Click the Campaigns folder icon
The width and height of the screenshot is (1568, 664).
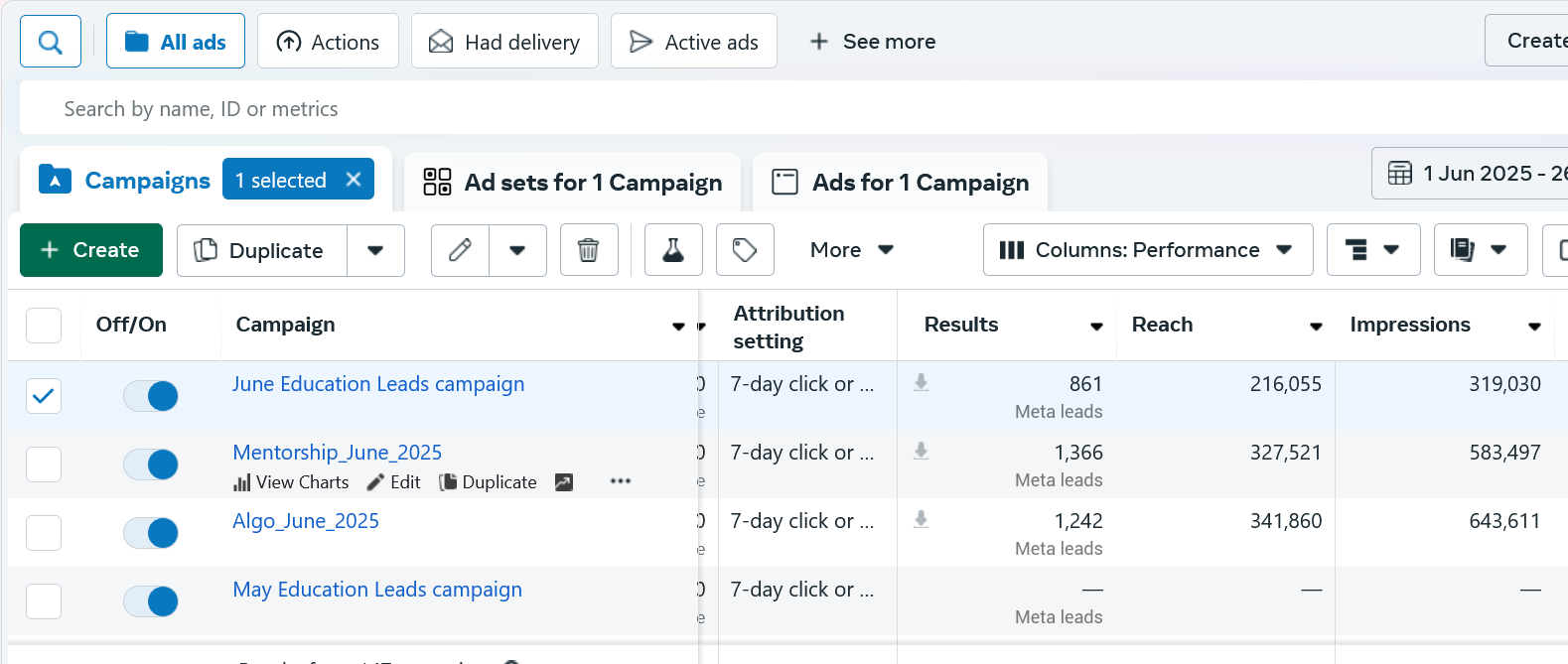pos(55,180)
